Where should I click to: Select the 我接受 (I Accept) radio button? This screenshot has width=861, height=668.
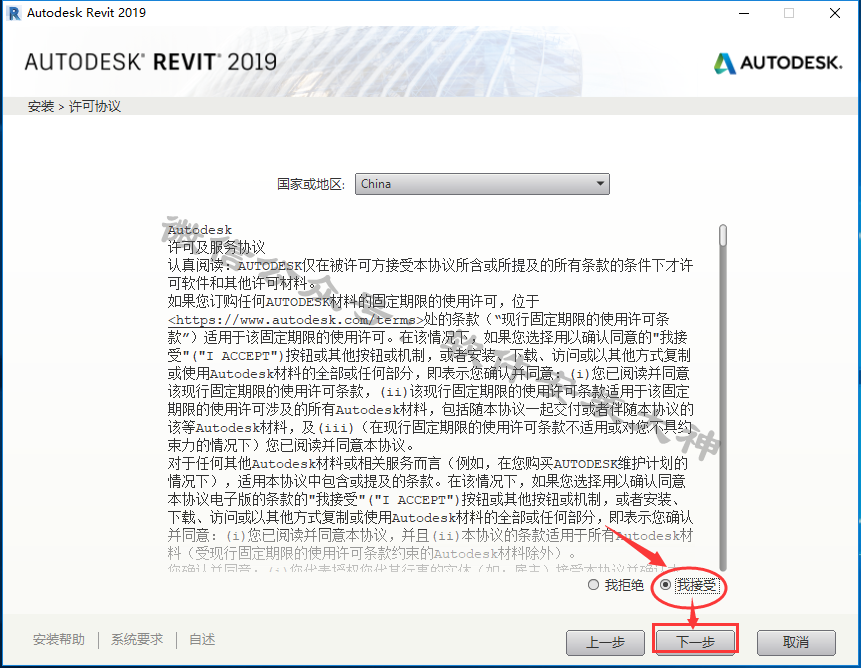(x=666, y=585)
